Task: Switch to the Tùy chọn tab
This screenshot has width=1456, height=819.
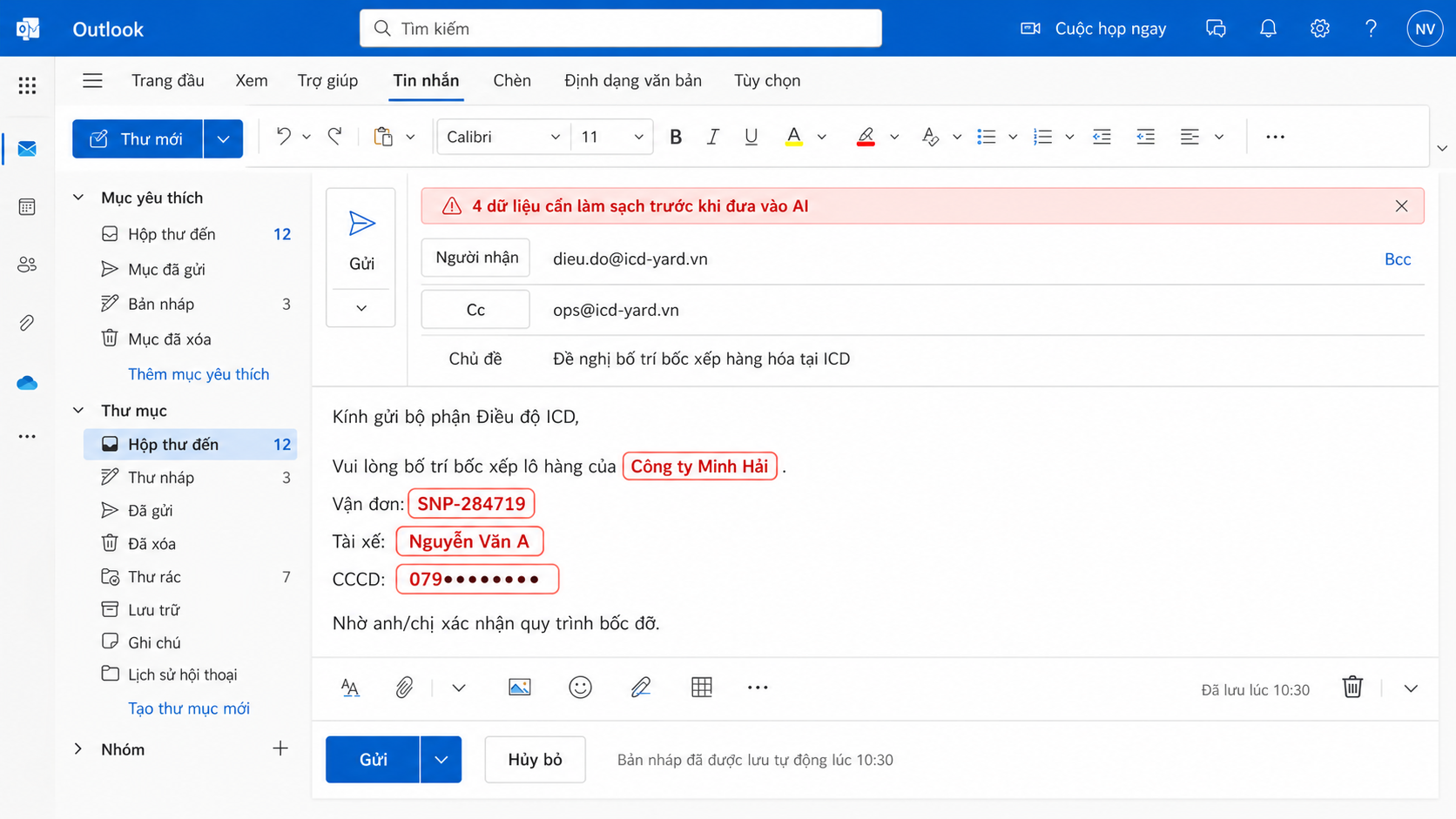Action: [767, 81]
